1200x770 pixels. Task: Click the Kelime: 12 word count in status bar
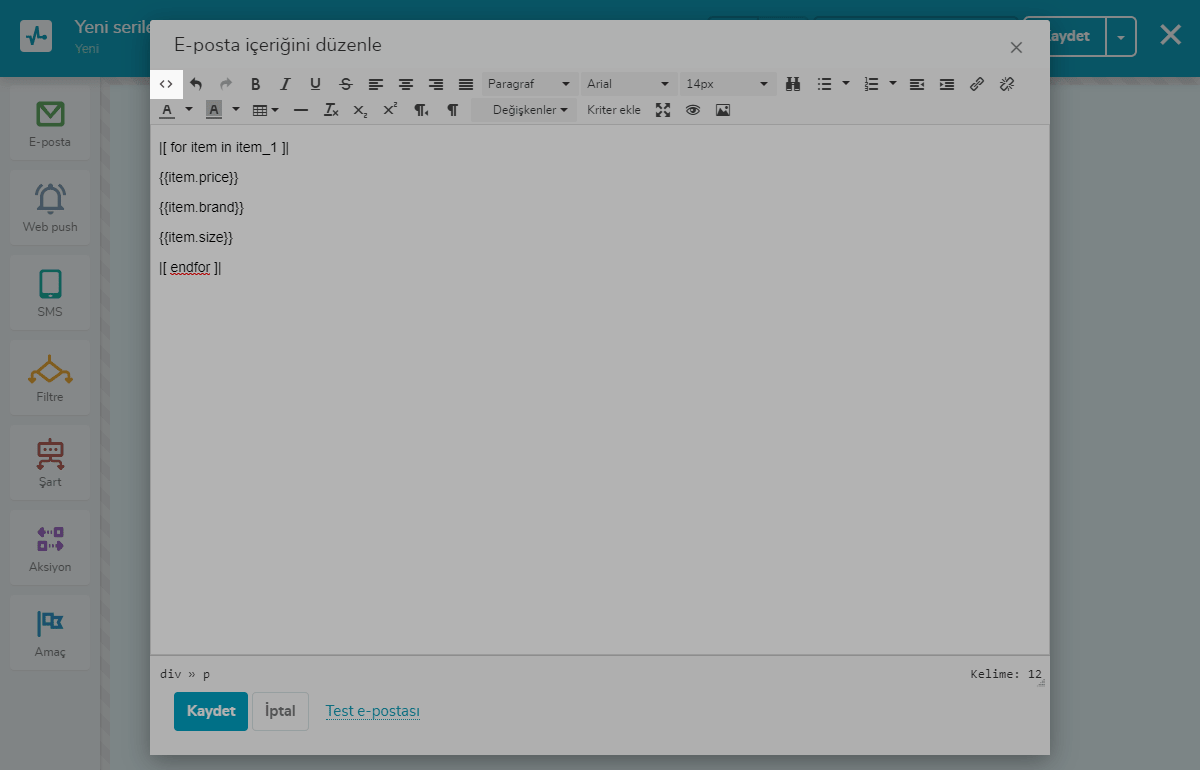1005,674
